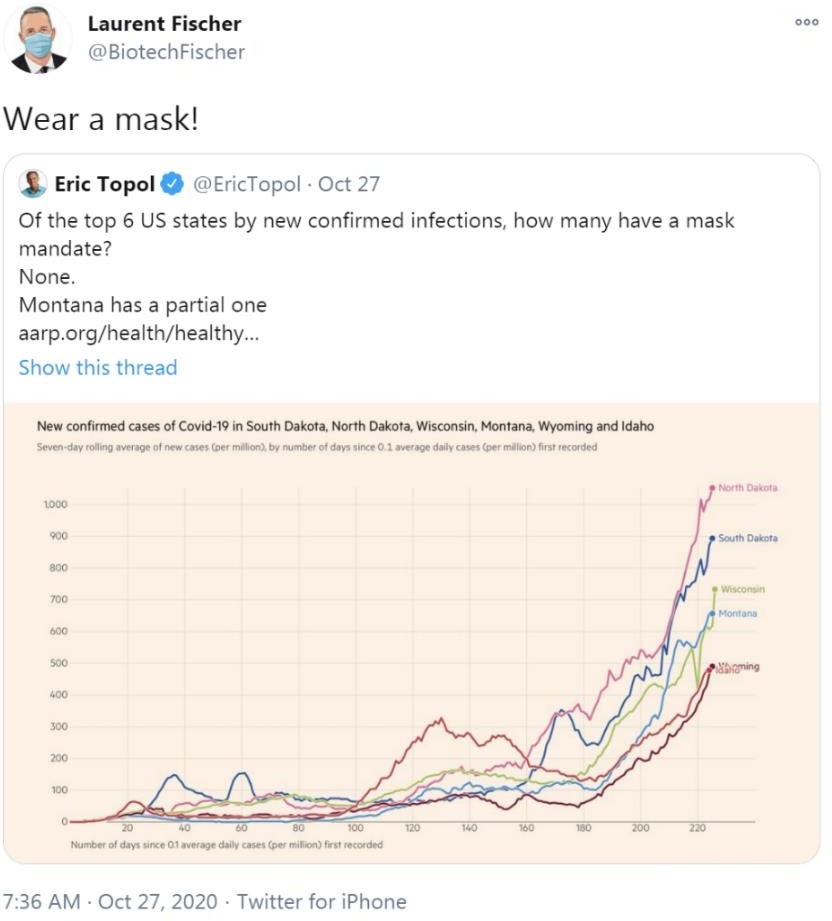832x921 pixels.
Task: Click Eric Topol's small avatar
Action: pyautogui.click(x=33, y=184)
